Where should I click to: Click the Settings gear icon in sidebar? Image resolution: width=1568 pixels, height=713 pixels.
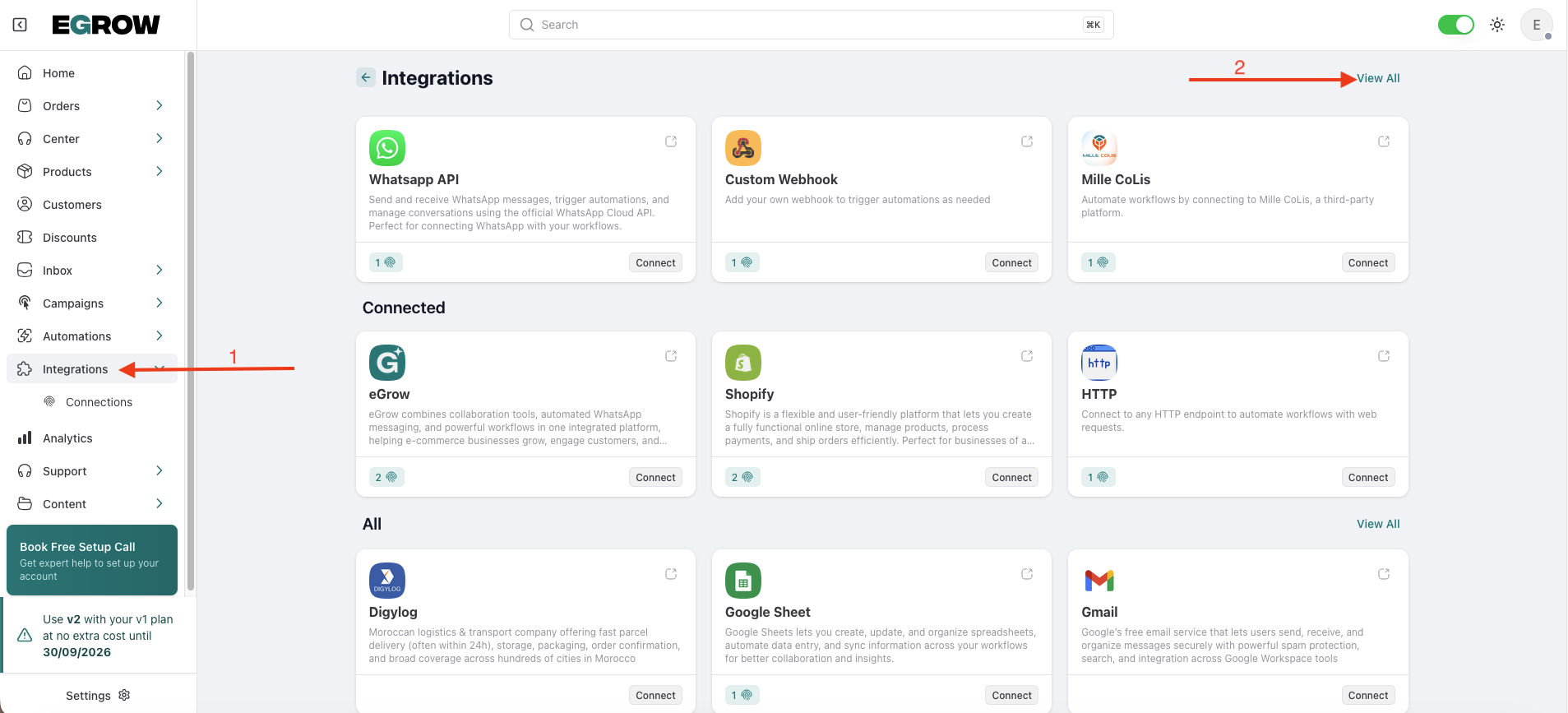coord(125,695)
